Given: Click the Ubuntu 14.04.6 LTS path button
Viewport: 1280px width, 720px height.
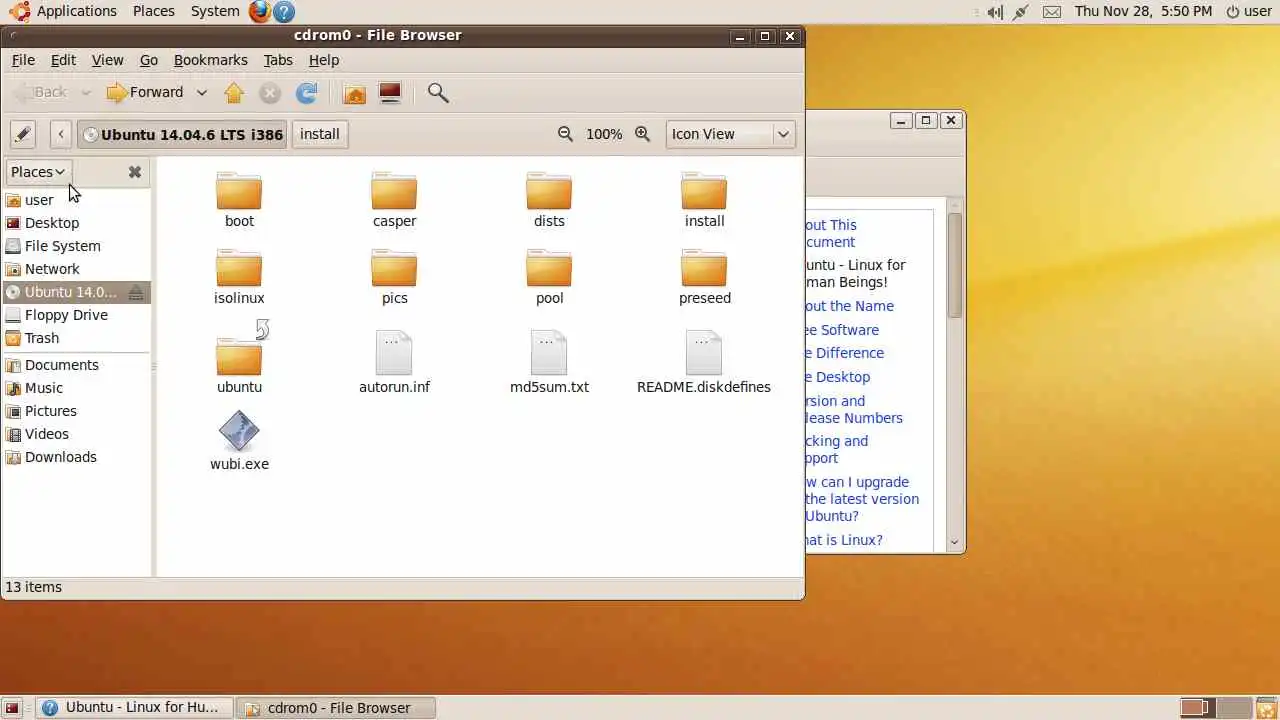Looking at the screenshot, I should (182, 134).
